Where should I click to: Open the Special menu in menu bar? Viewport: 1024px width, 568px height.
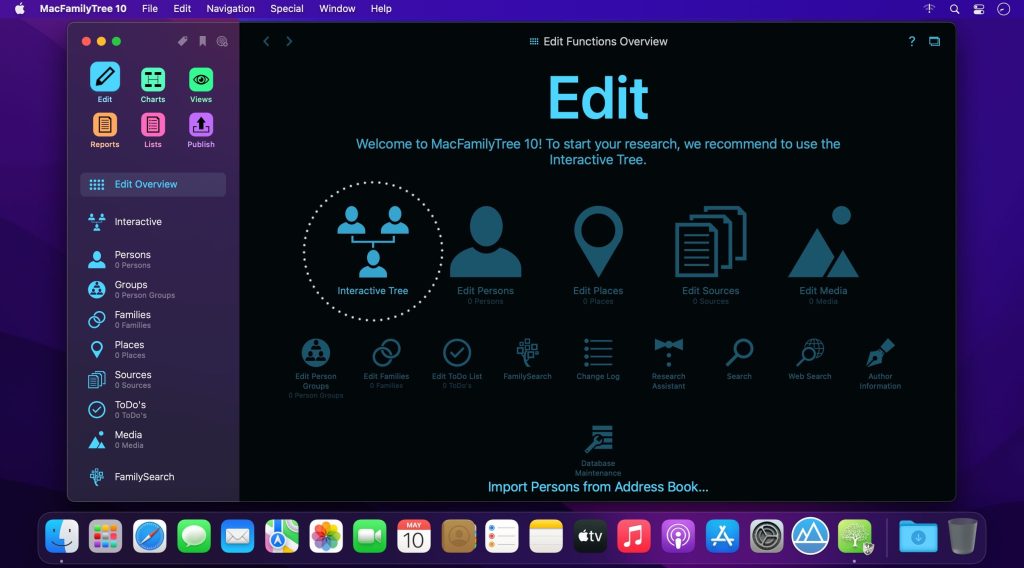pyautogui.click(x=287, y=8)
